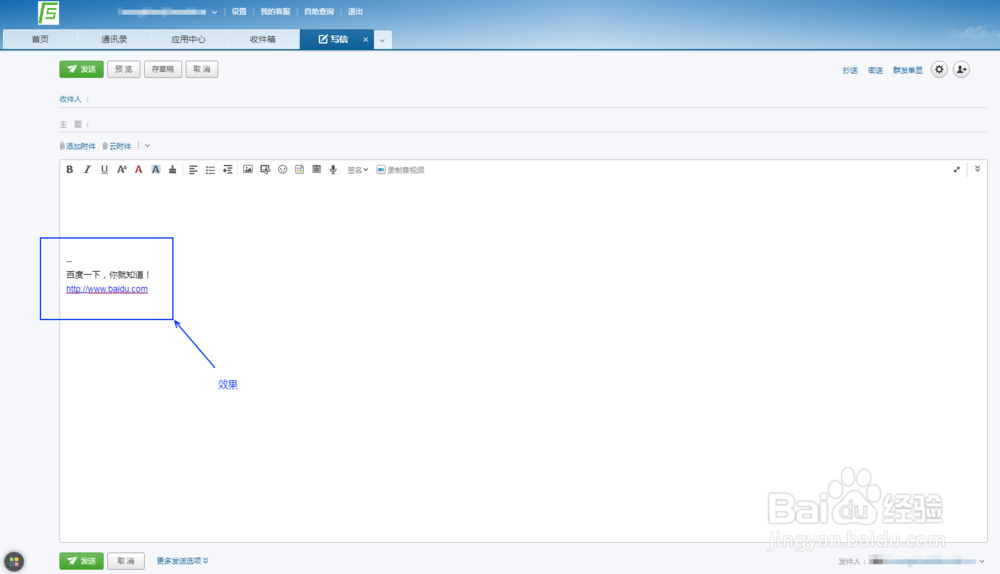Open the red font color tool
The width and height of the screenshot is (1000, 574).
[x=138, y=170]
